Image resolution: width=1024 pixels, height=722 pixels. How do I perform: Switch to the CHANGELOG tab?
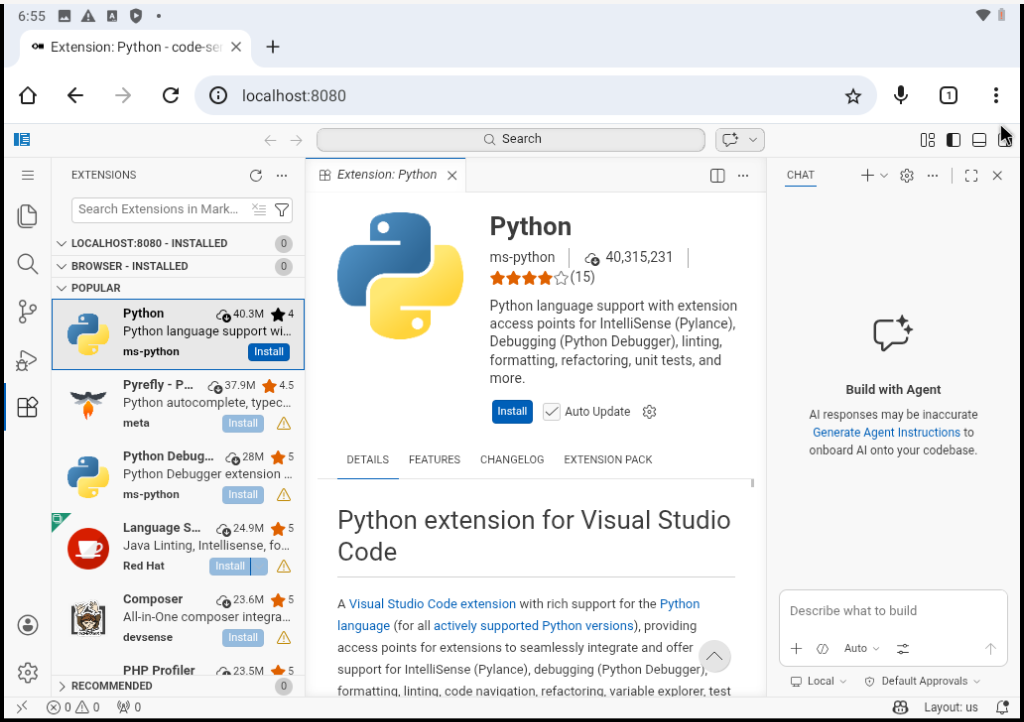pos(512,460)
